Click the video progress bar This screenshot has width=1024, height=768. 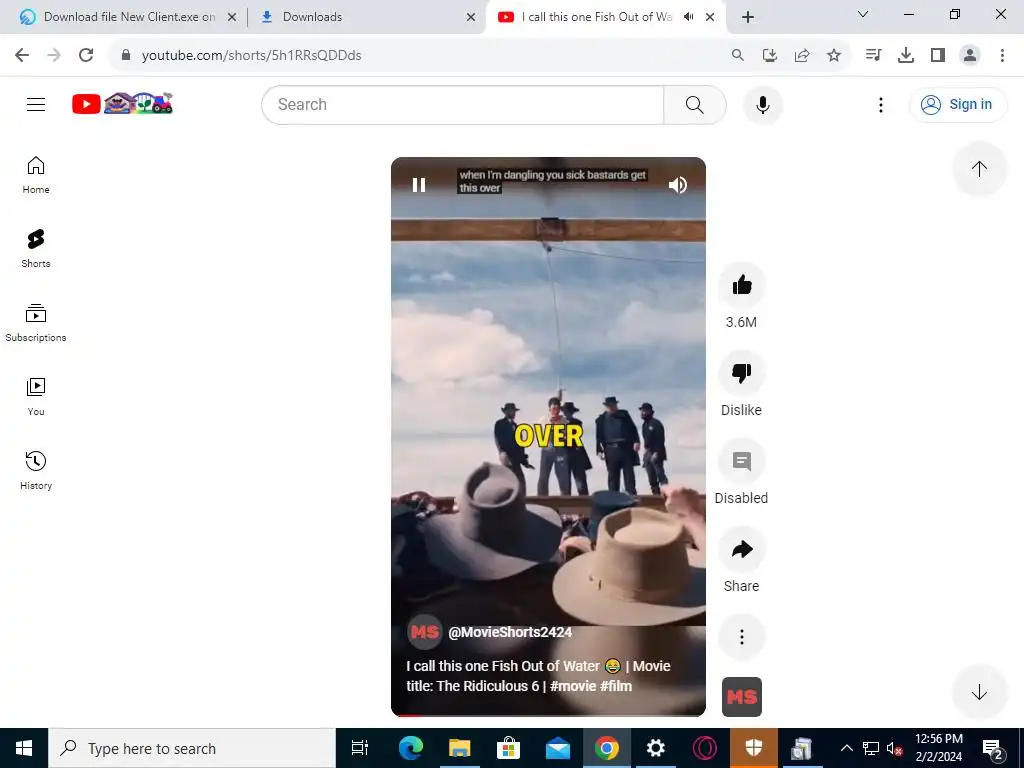point(548,715)
